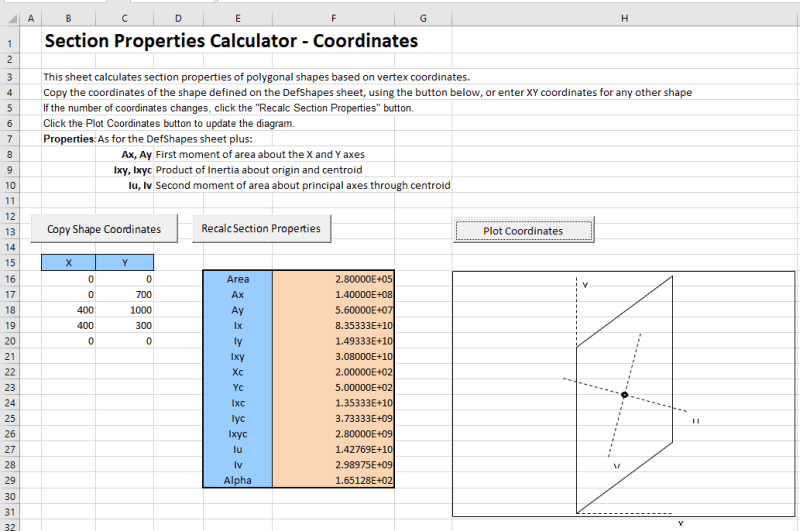Select Ixy value 3.08000E+10
This screenshot has width=800, height=531.
point(333,357)
